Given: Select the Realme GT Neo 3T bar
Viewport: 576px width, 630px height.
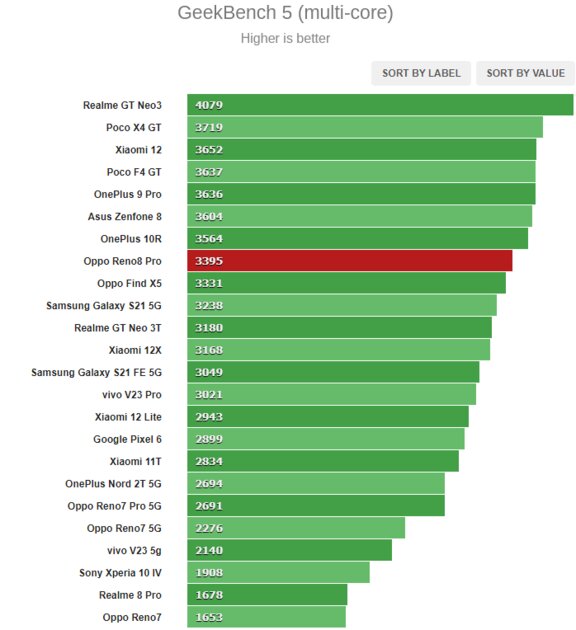Looking at the screenshot, I should [x=339, y=328].
